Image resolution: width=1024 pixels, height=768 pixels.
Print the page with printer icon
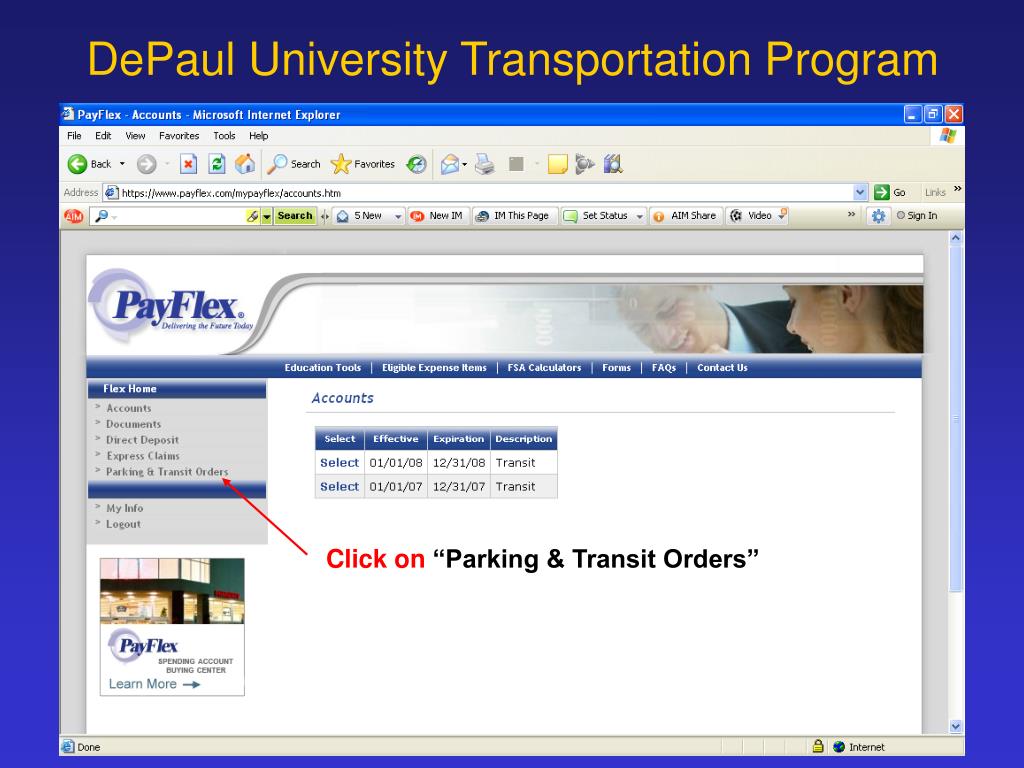[485, 164]
